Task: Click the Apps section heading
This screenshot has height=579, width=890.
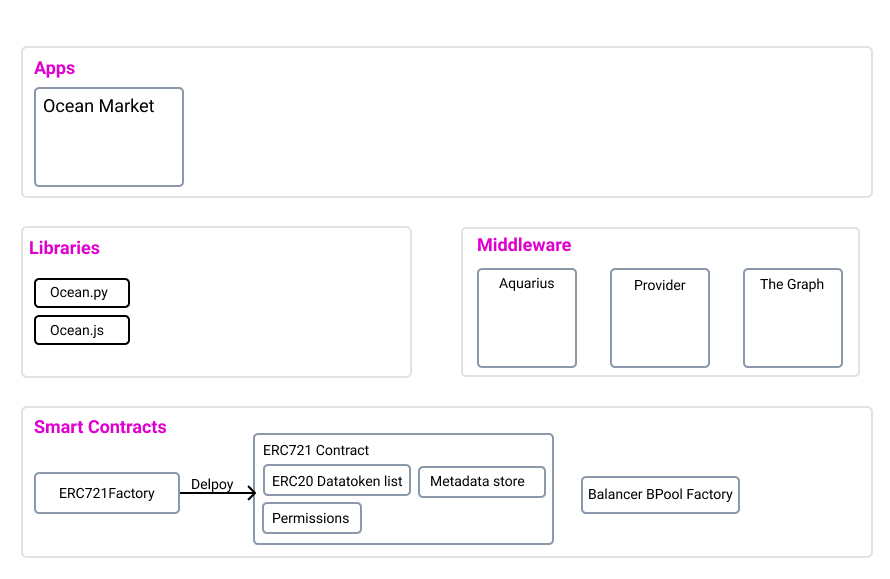Action: (x=54, y=68)
